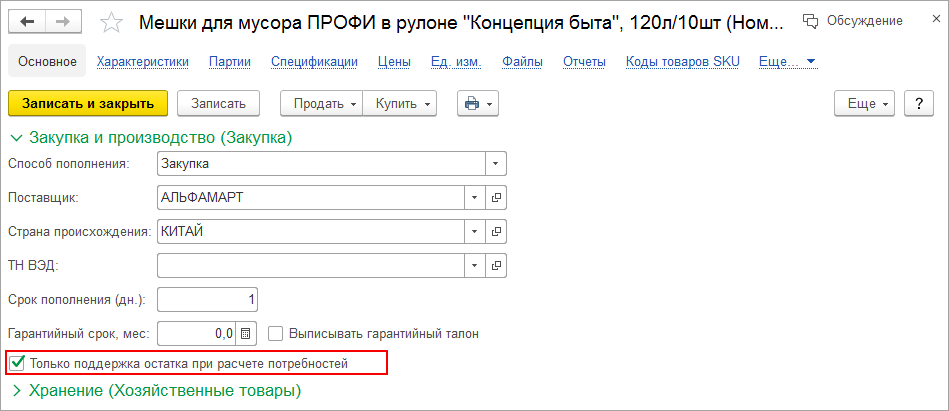
Task: Open the Страна происхождения record form icon
Action: [495, 231]
